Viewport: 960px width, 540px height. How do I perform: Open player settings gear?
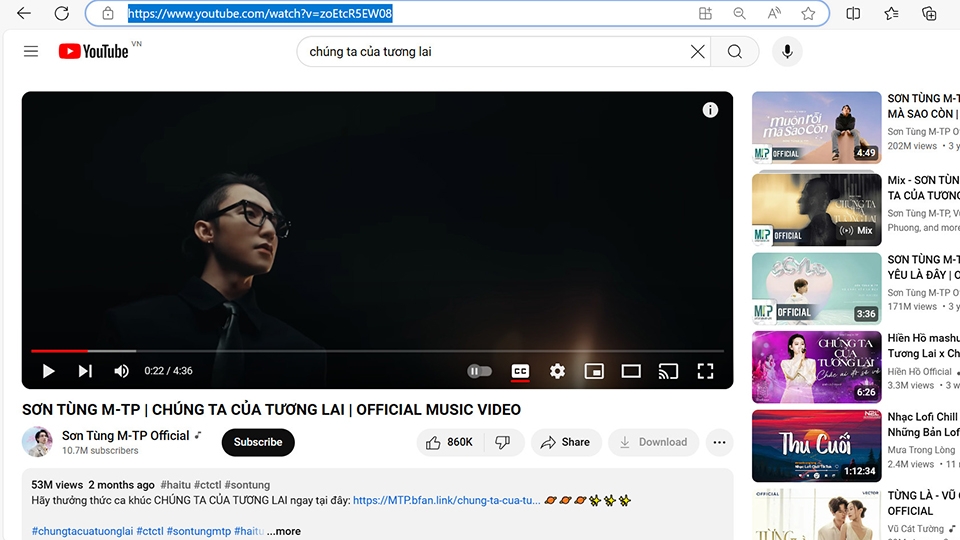557,371
